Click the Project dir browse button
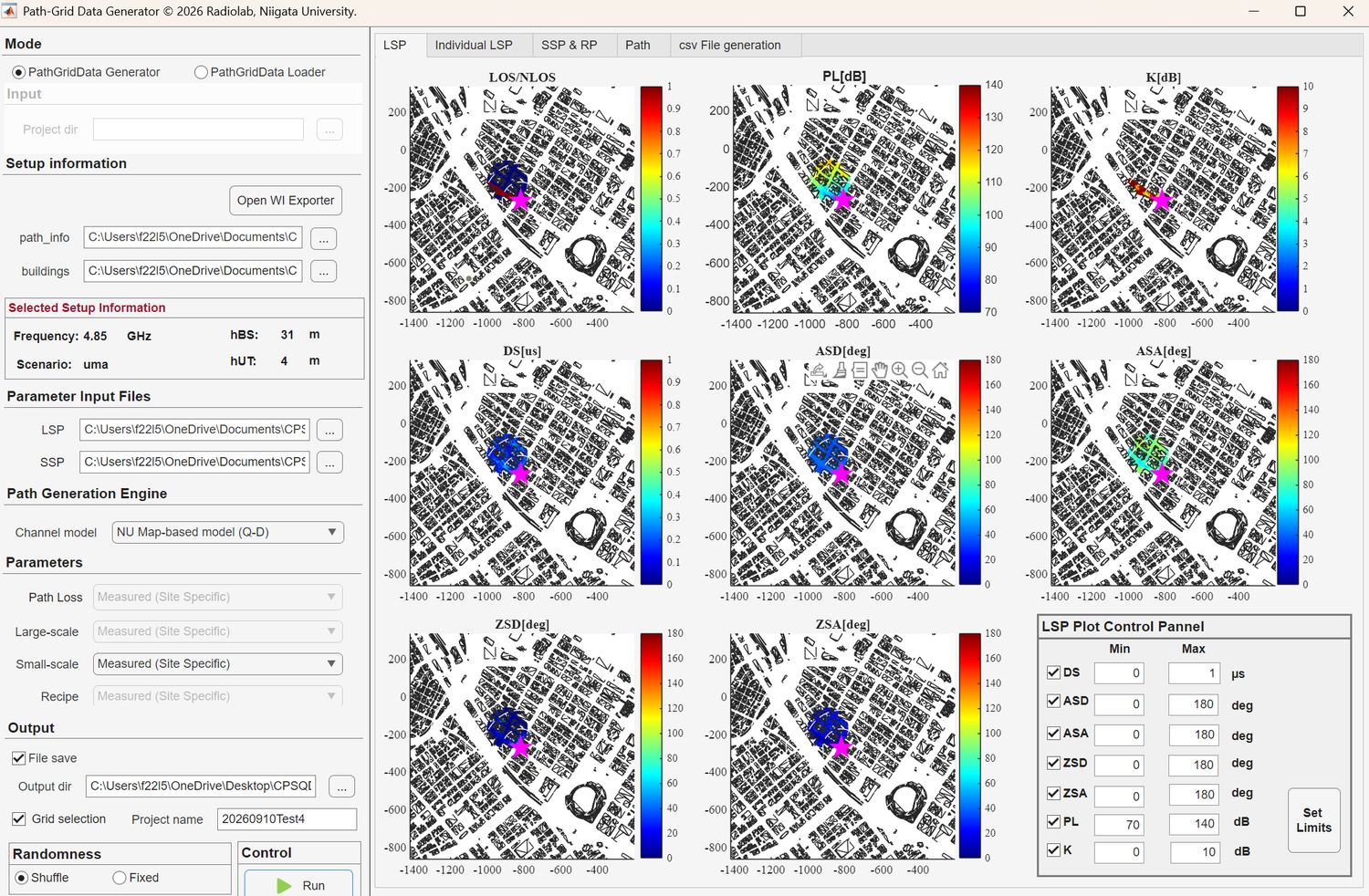The height and width of the screenshot is (896, 1369). [329, 130]
